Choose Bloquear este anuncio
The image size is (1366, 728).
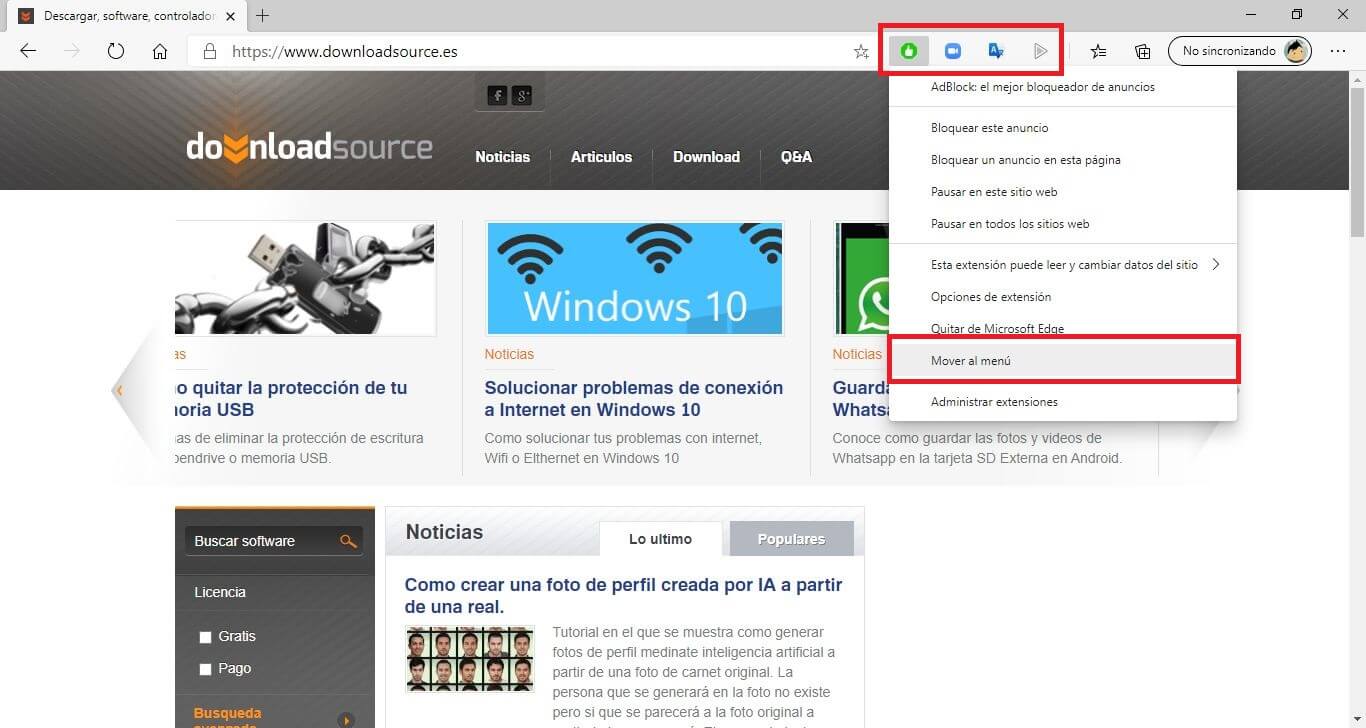(1063, 128)
